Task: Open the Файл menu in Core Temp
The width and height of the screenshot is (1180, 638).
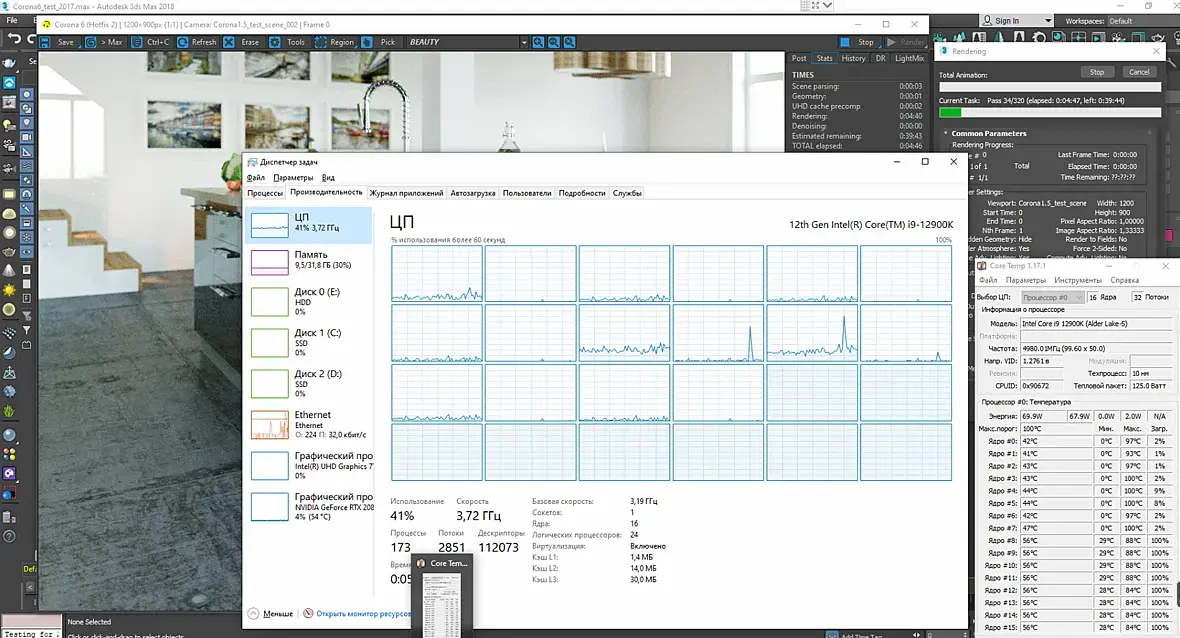Action: click(x=987, y=280)
